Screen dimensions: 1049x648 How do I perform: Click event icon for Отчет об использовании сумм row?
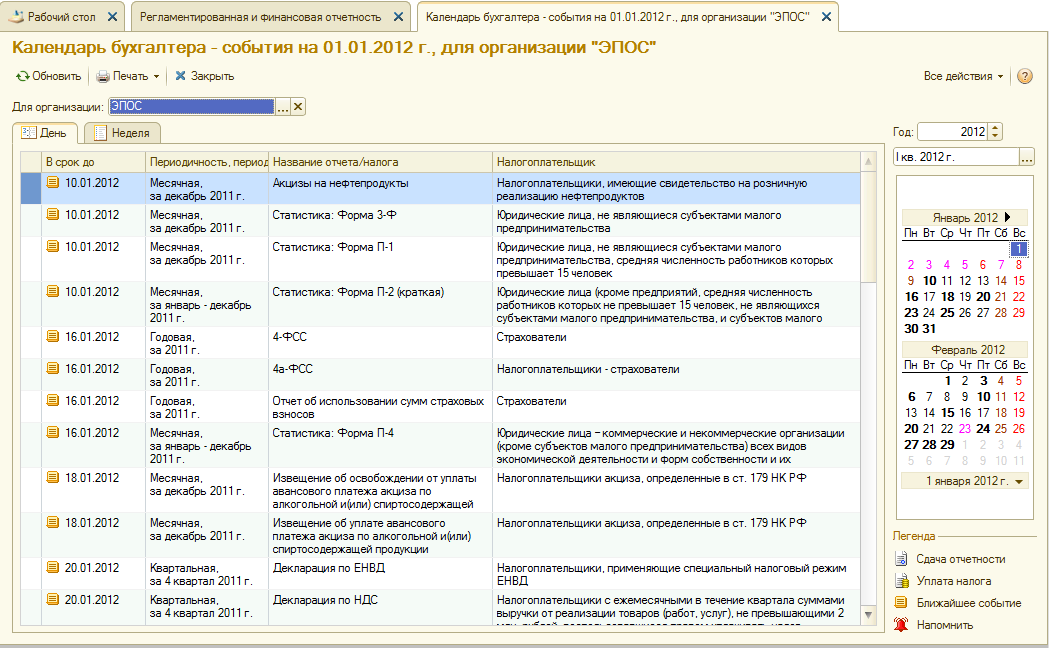click(x=53, y=401)
